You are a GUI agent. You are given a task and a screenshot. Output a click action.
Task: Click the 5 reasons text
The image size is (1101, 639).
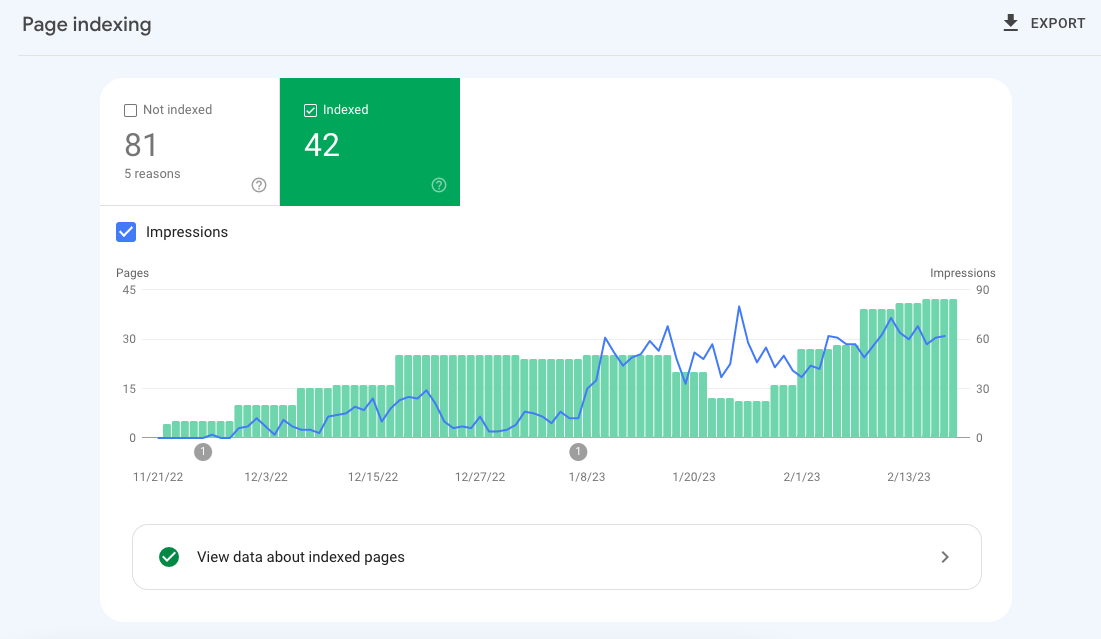(x=153, y=174)
